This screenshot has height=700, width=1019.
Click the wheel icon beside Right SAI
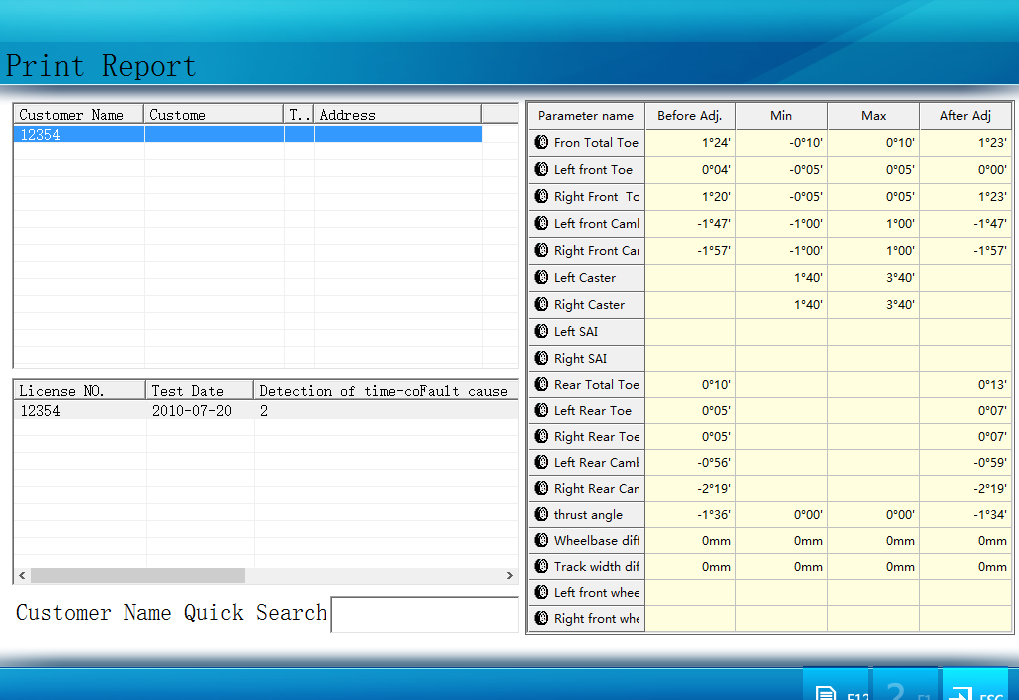point(542,359)
